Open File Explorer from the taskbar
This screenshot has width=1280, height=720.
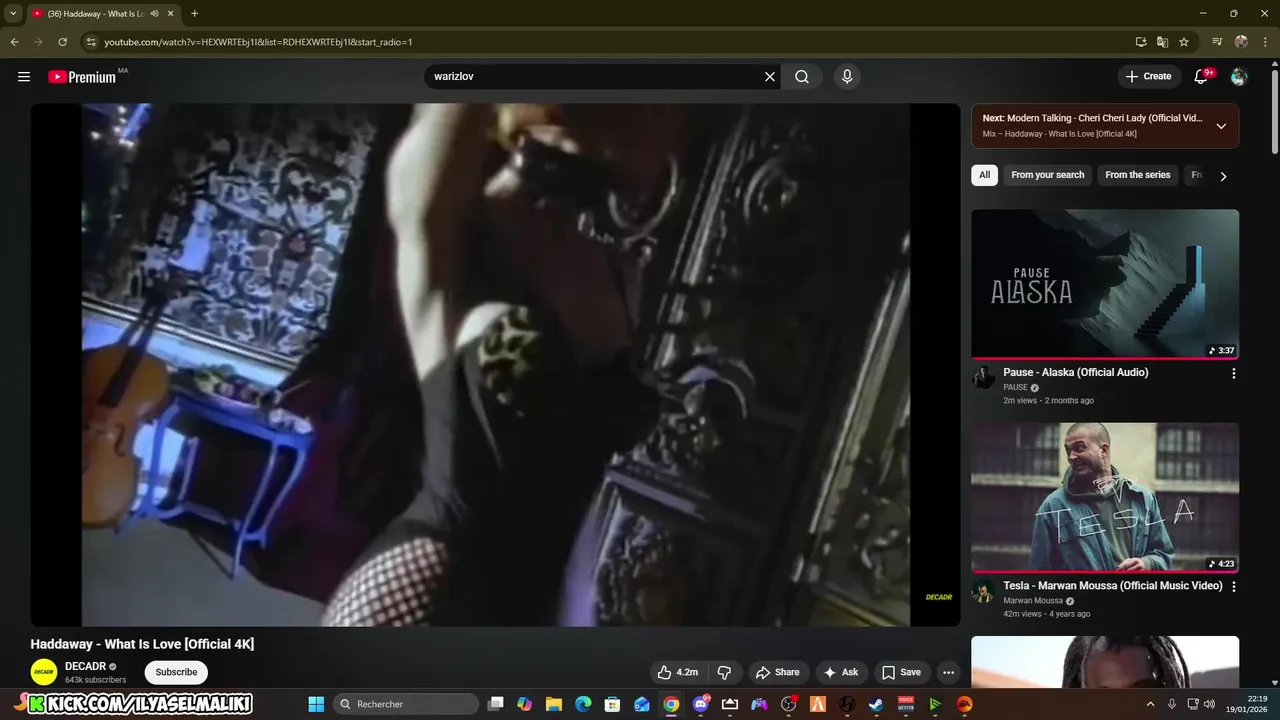pos(554,704)
